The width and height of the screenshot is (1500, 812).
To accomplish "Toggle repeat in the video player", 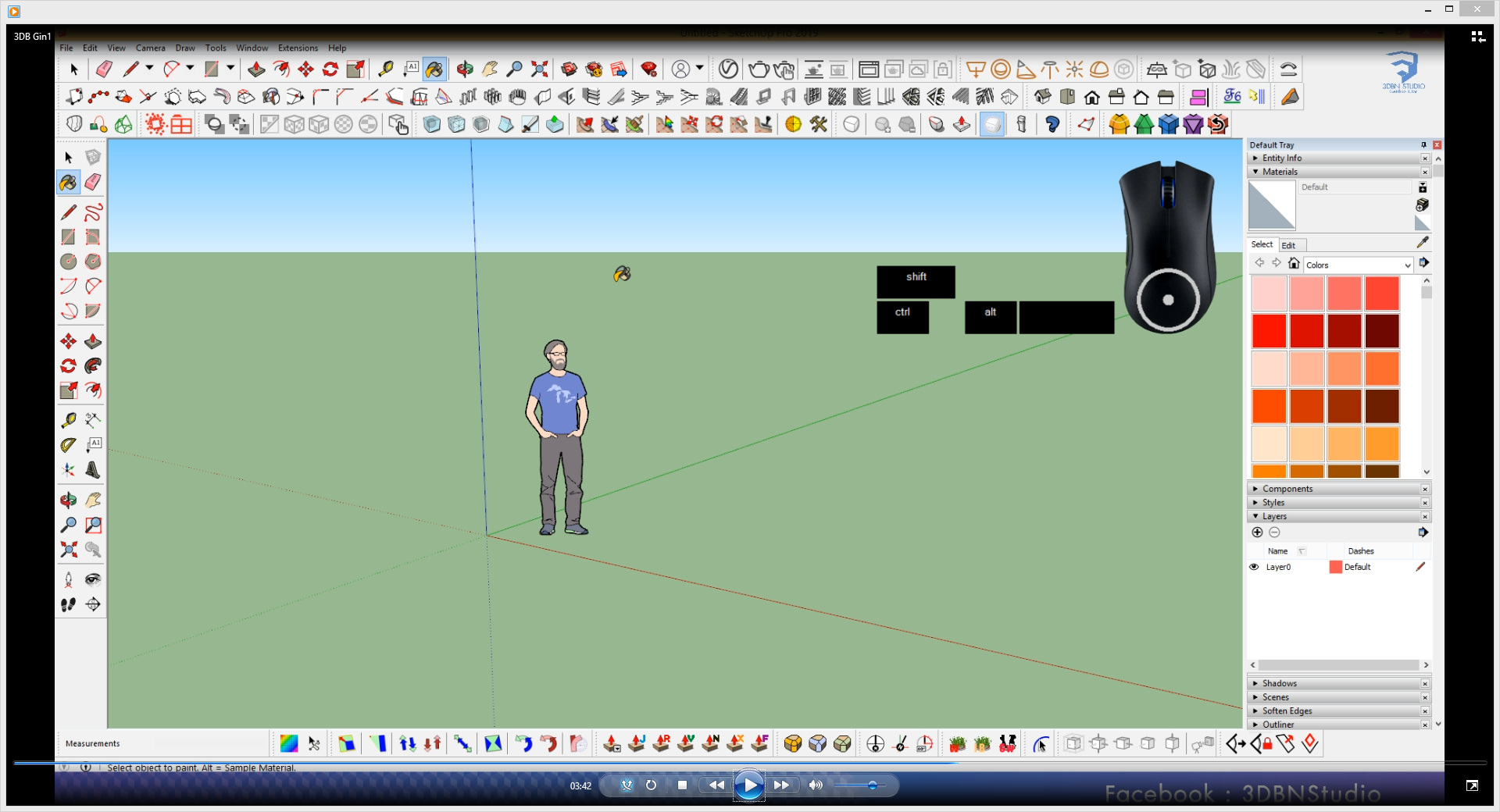I will pos(651,785).
